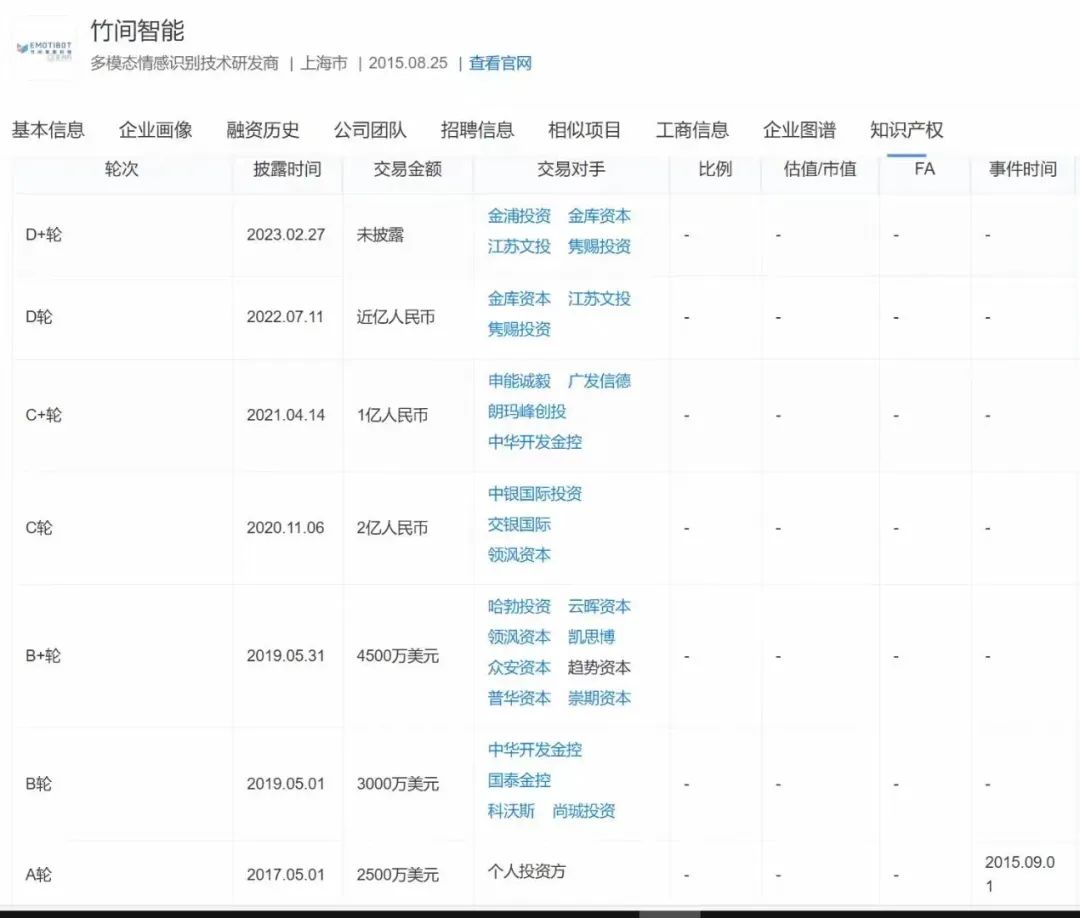Open the 企业画像 tab
The image size is (1080, 918).
click(x=155, y=130)
